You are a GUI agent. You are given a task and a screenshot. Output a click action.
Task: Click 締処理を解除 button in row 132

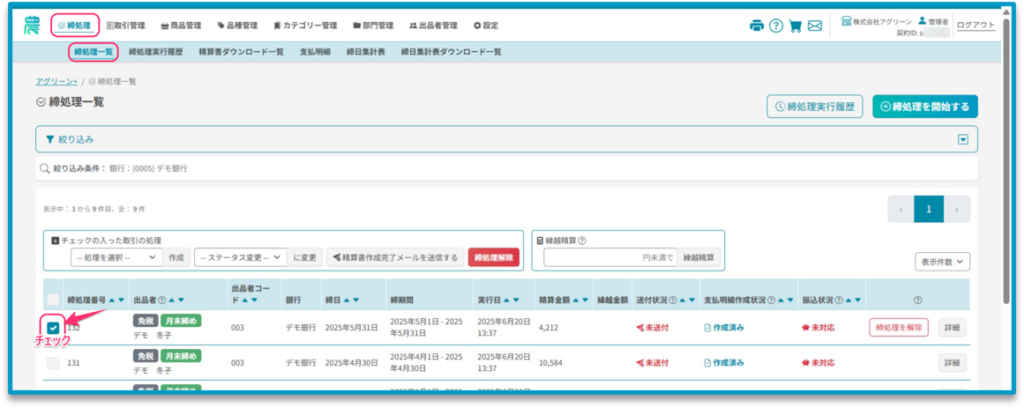point(899,327)
